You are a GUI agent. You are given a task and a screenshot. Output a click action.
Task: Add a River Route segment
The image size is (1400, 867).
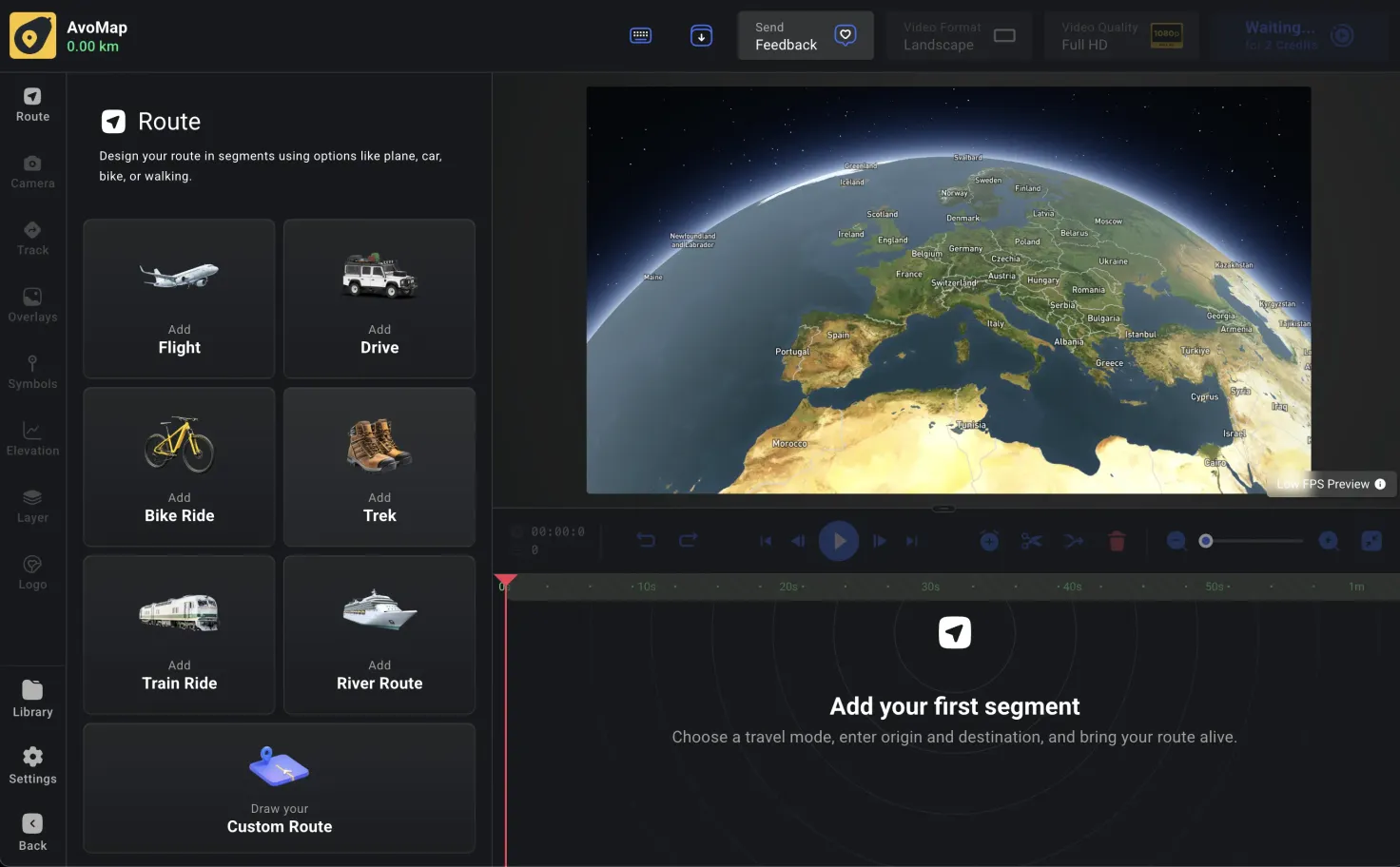click(x=379, y=635)
